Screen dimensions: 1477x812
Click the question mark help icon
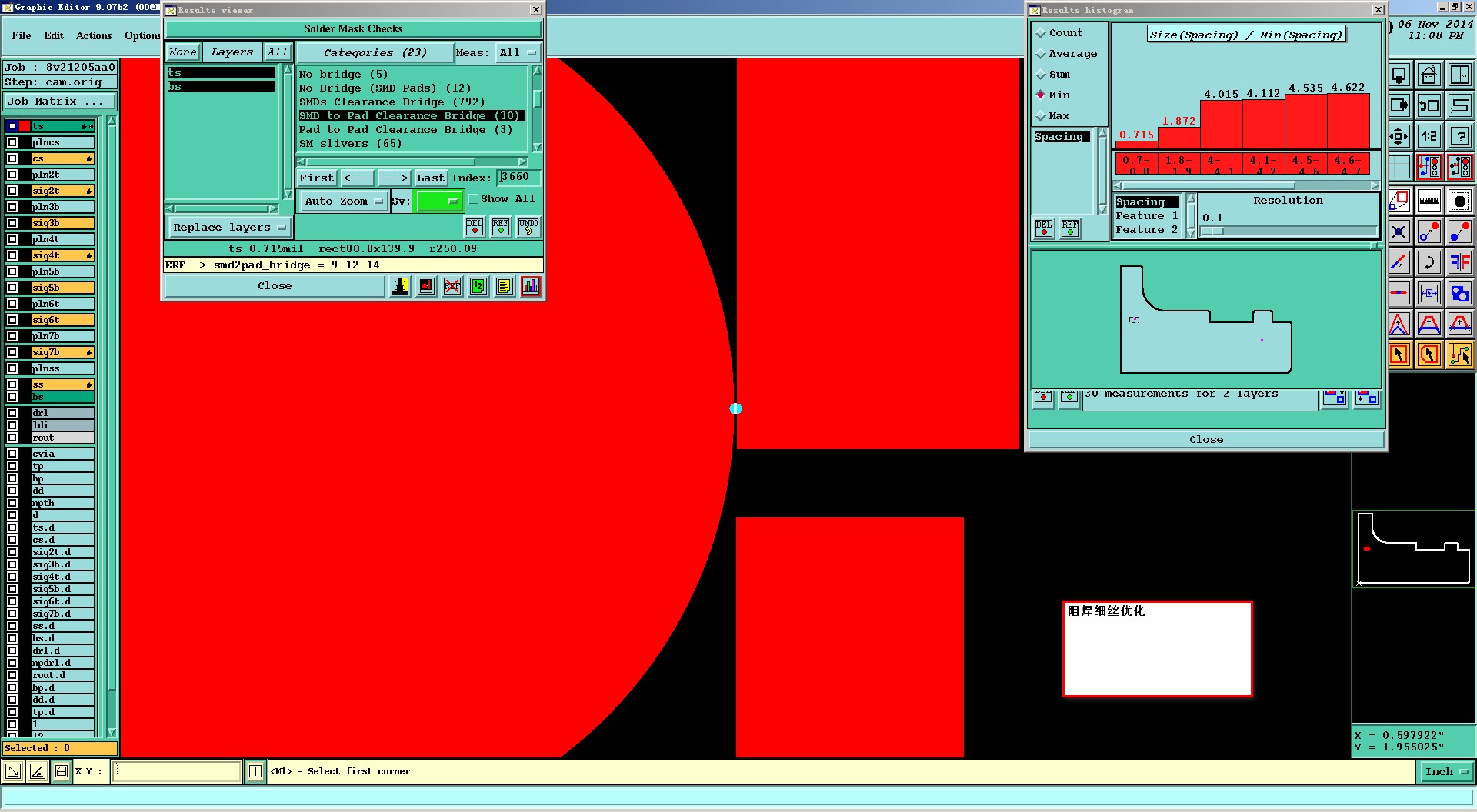1459,137
